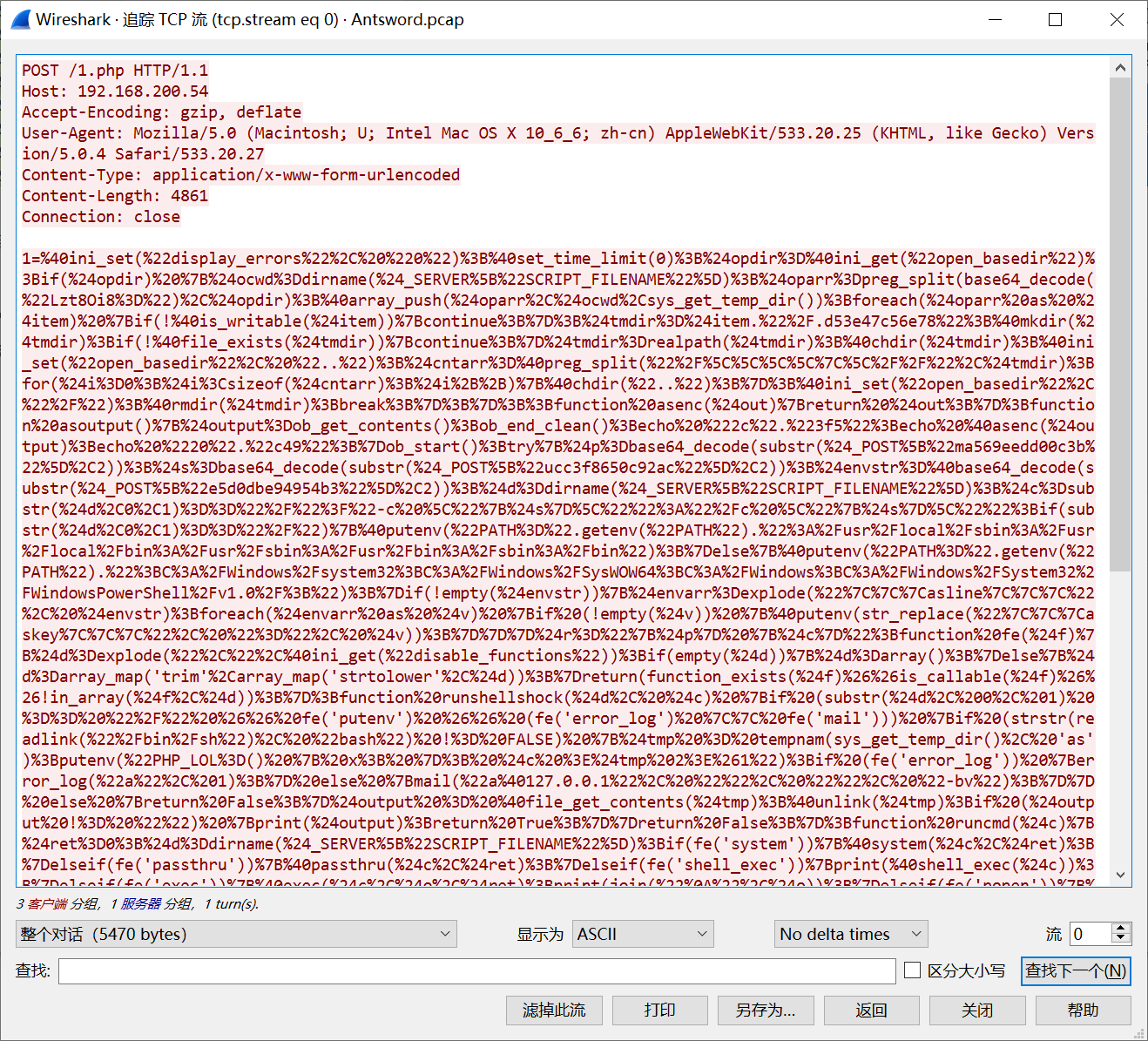This screenshot has width=1148, height=1041.
Task: Click the down arrow of the stream scrollbar
Action: point(1120,875)
